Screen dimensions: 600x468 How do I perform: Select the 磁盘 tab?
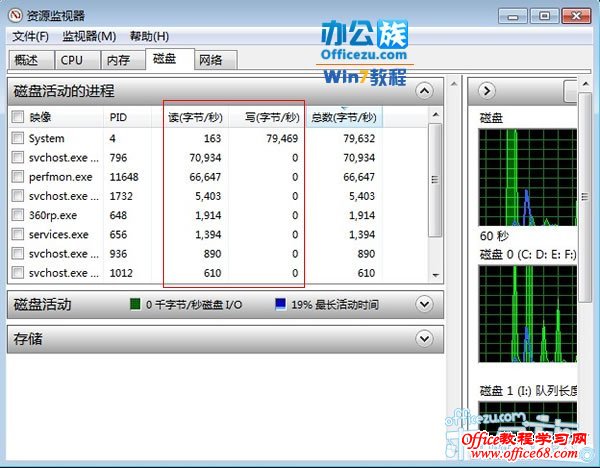pos(170,59)
